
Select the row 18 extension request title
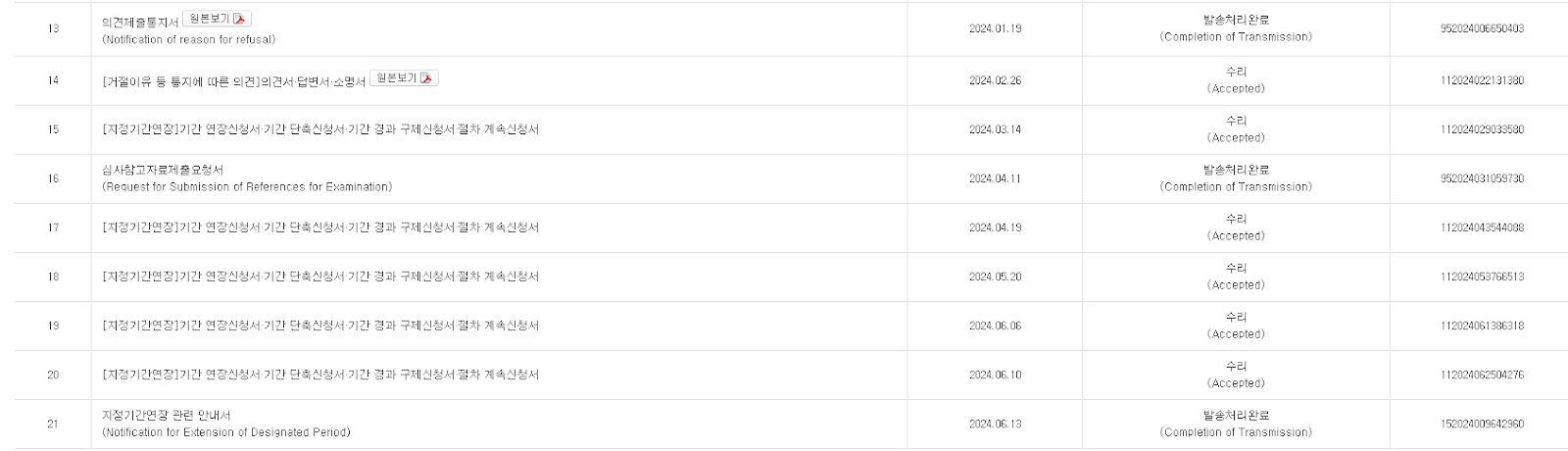click(x=320, y=276)
